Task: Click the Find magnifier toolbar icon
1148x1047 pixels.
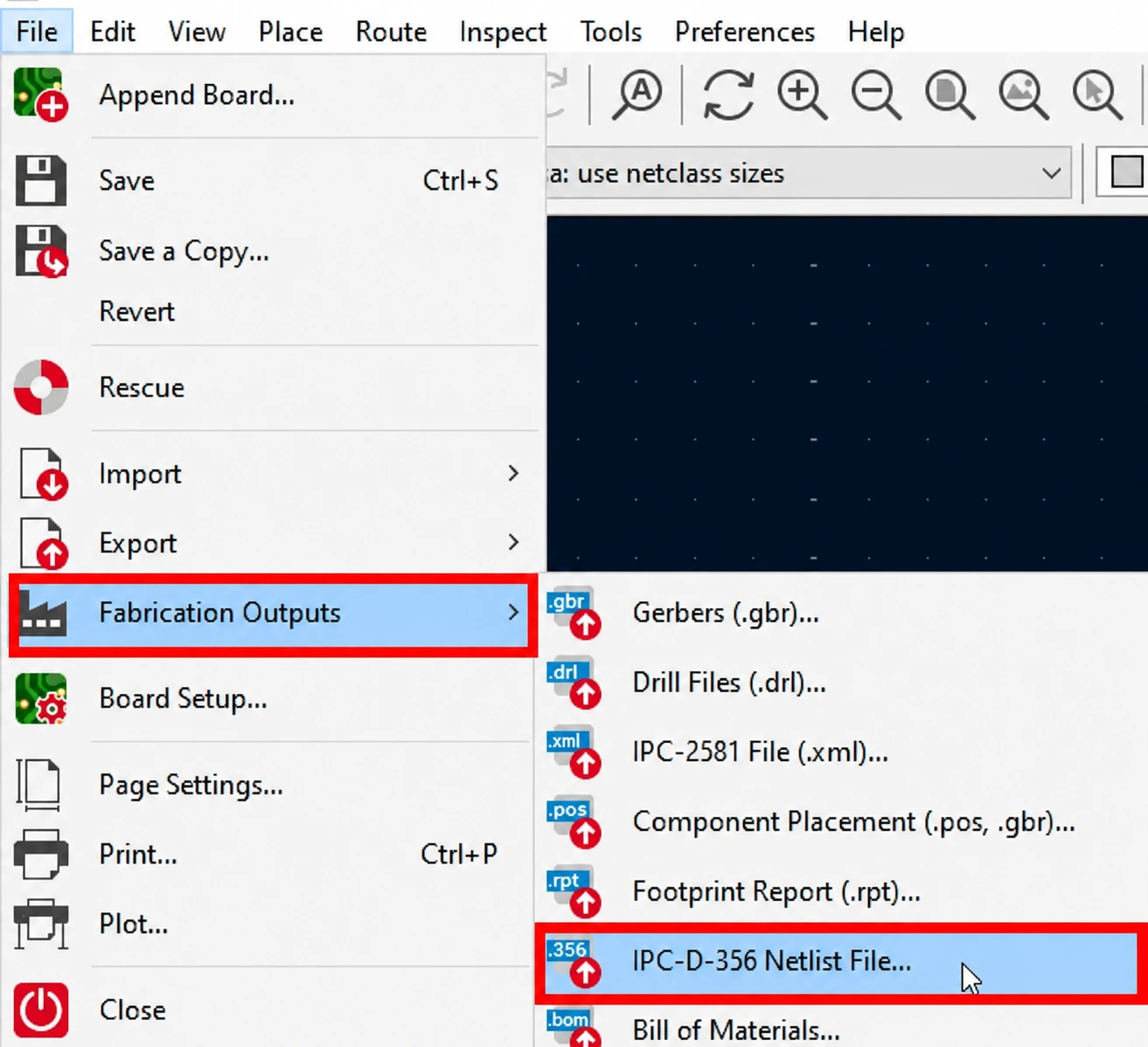Action: (637, 94)
